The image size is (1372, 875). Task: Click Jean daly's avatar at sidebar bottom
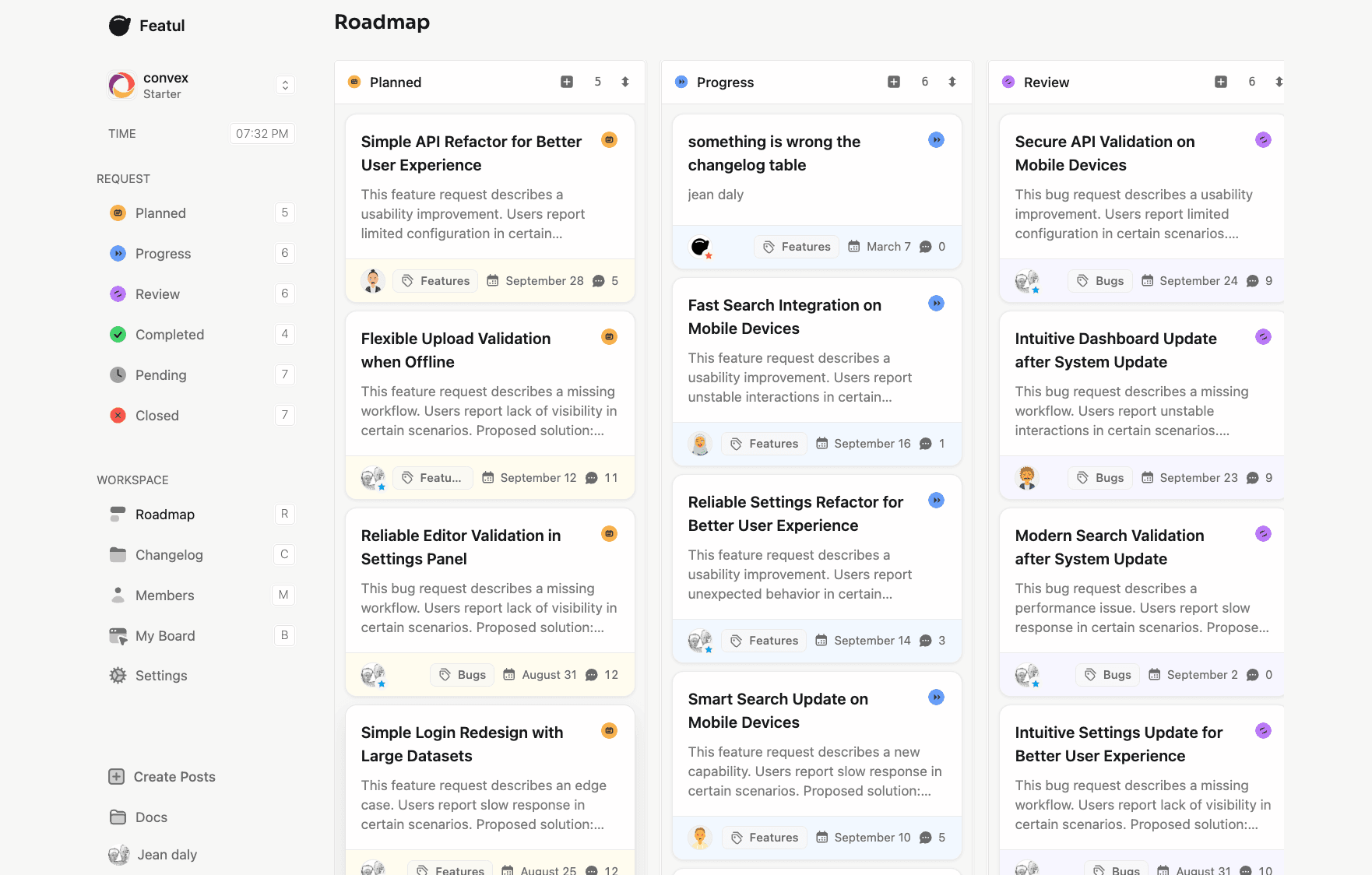coord(118,855)
